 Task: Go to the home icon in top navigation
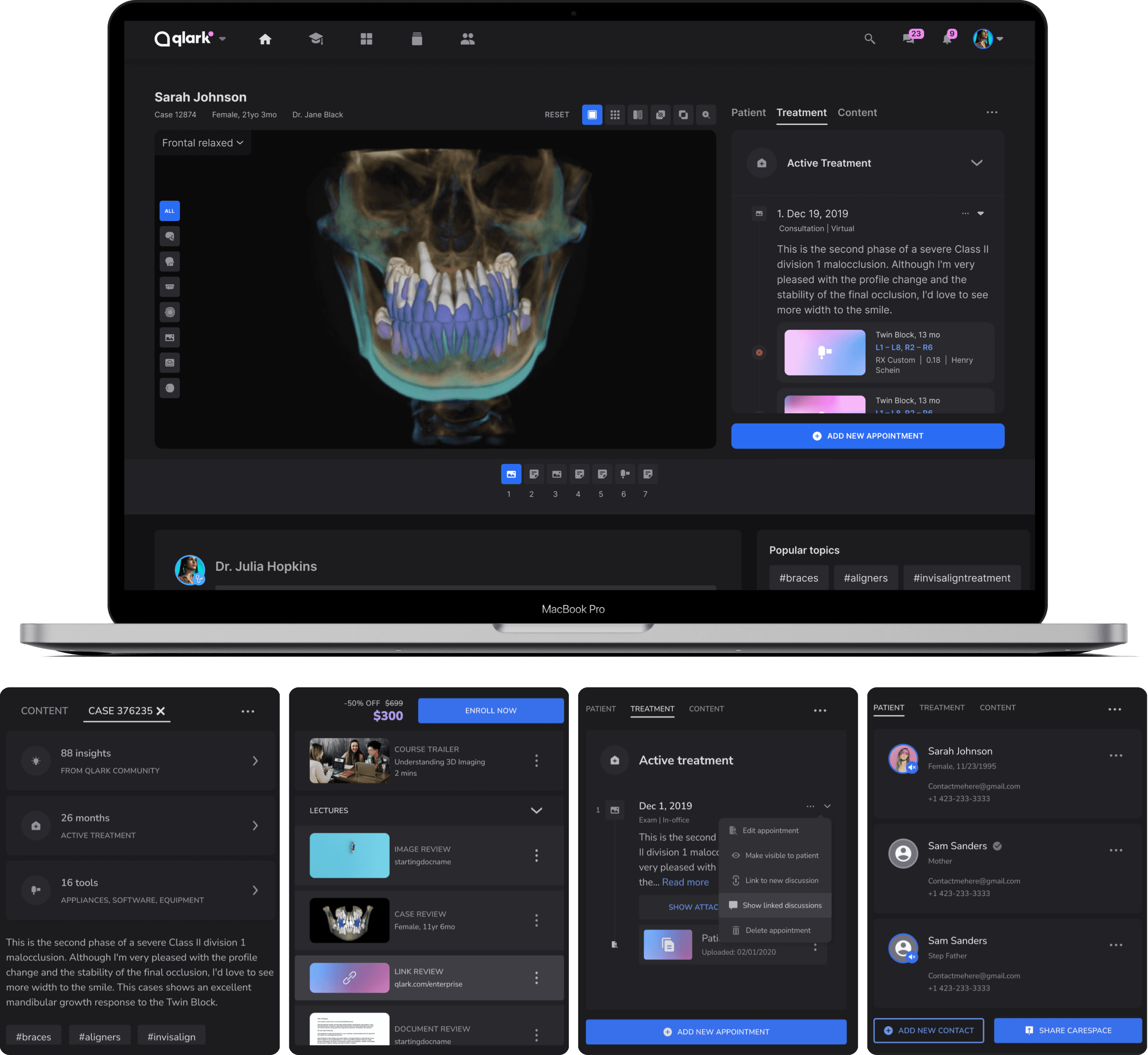(265, 39)
